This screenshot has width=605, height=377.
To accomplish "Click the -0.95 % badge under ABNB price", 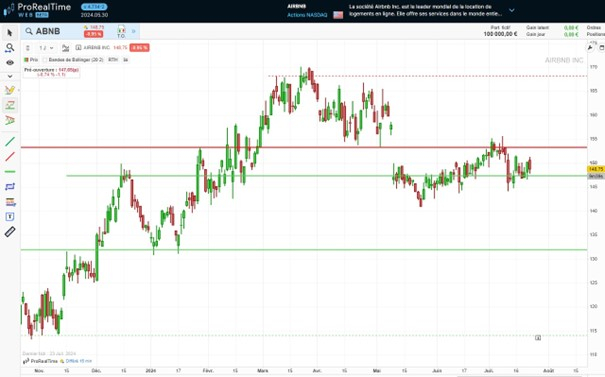I will point(93,34).
